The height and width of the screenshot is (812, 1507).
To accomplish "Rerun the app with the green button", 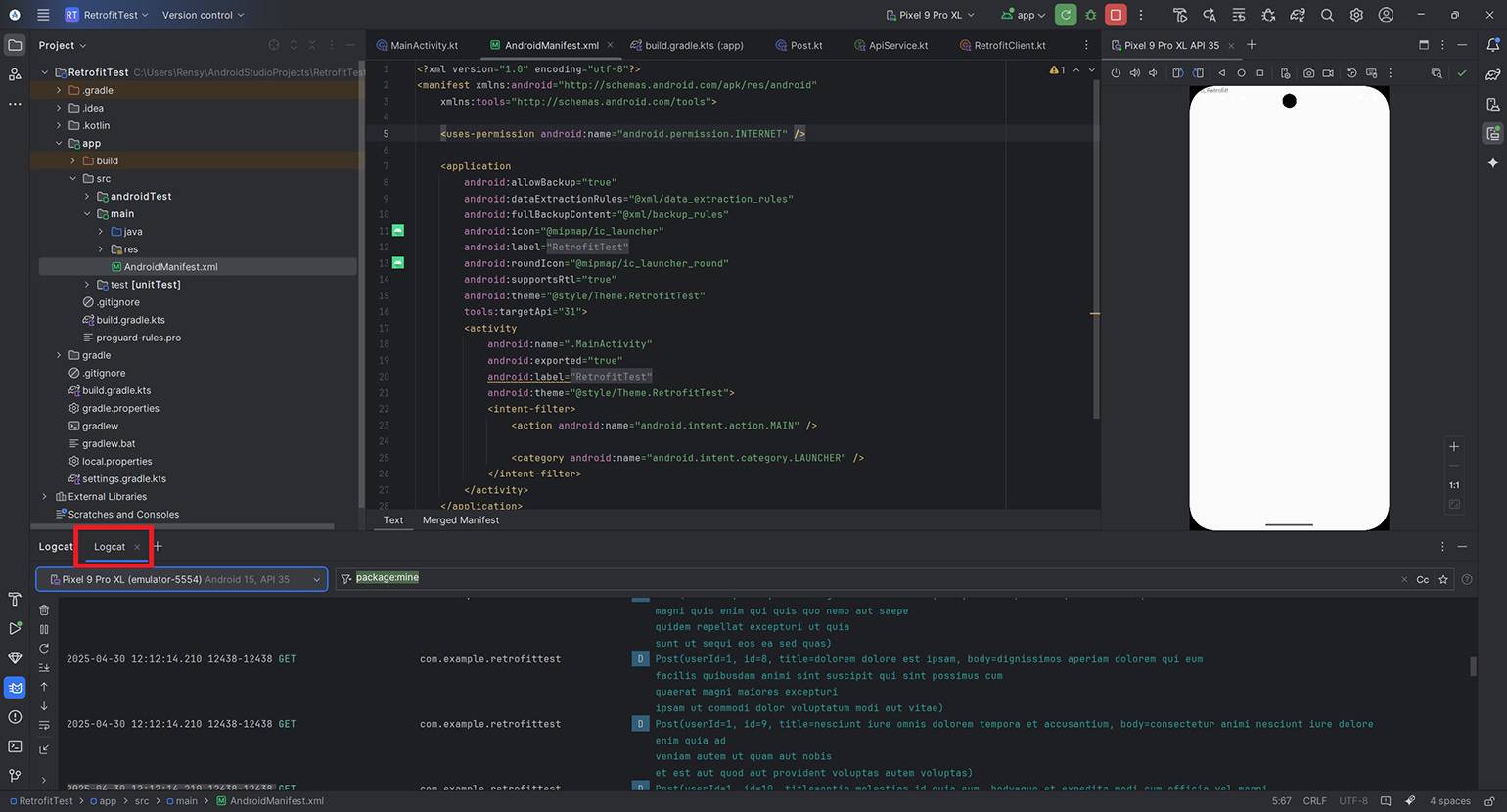I will point(1066,15).
